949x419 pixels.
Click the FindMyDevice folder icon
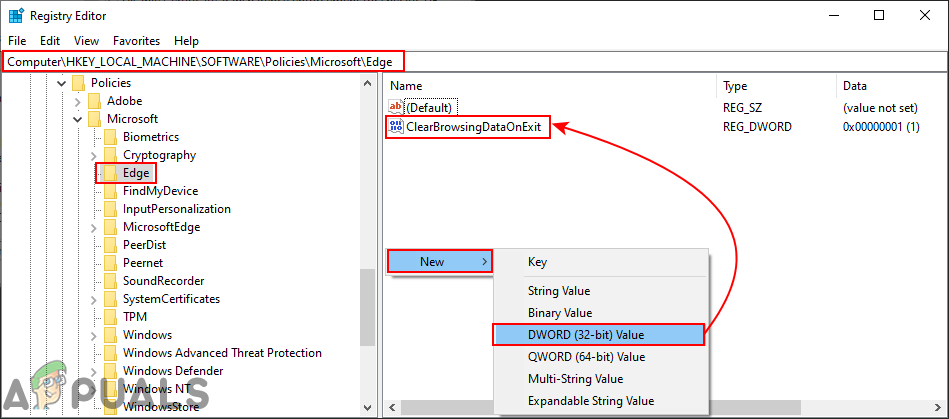pyautogui.click(x=110, y=191)
